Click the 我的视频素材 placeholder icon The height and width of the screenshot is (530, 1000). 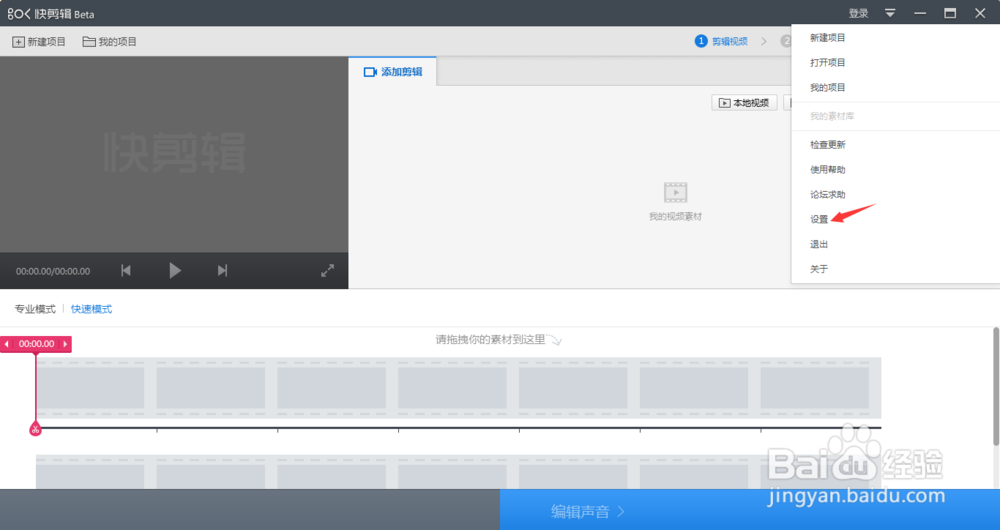click(675, 192)
